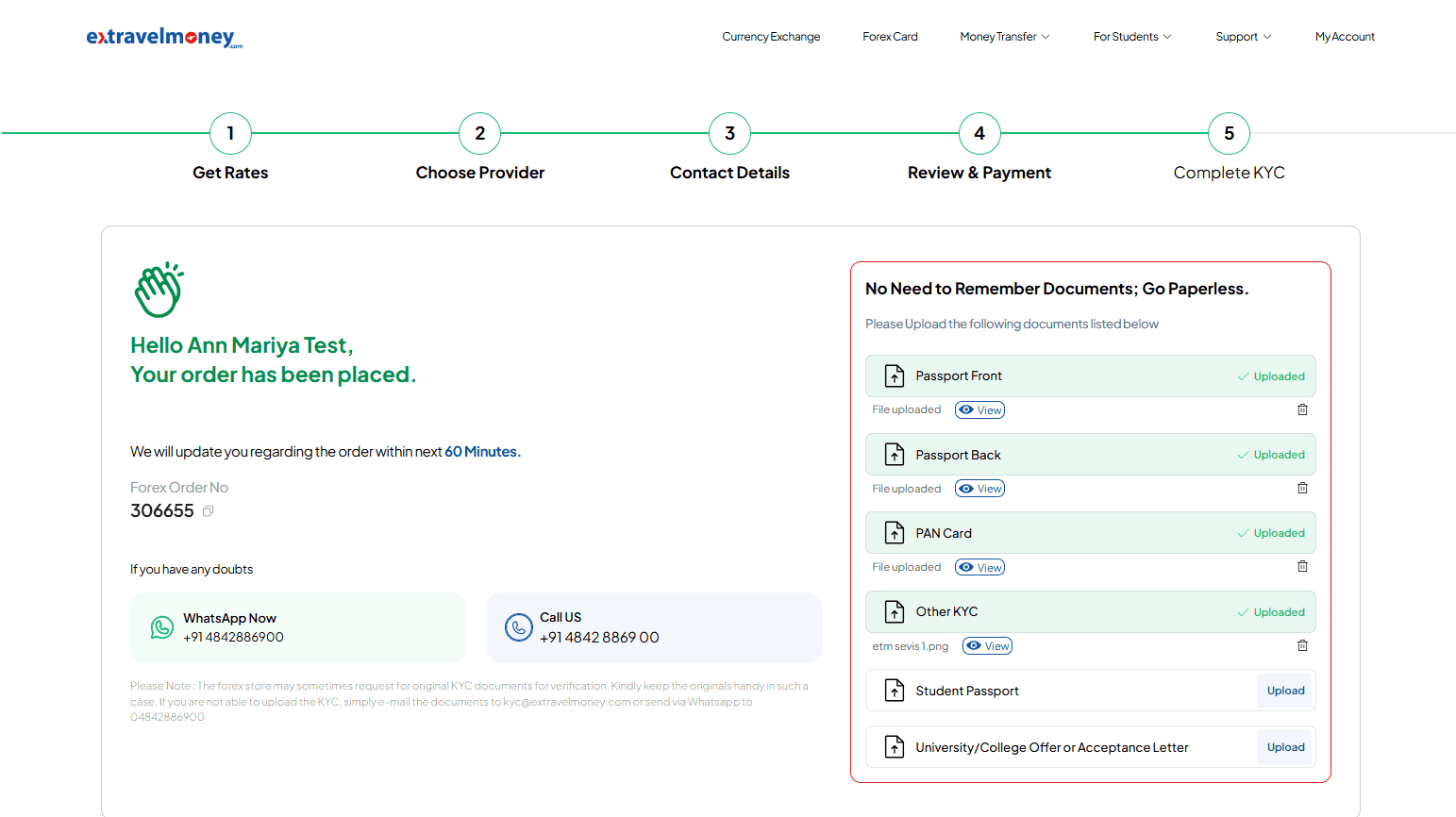View the uploaded Passport Back document

point(979,489)
